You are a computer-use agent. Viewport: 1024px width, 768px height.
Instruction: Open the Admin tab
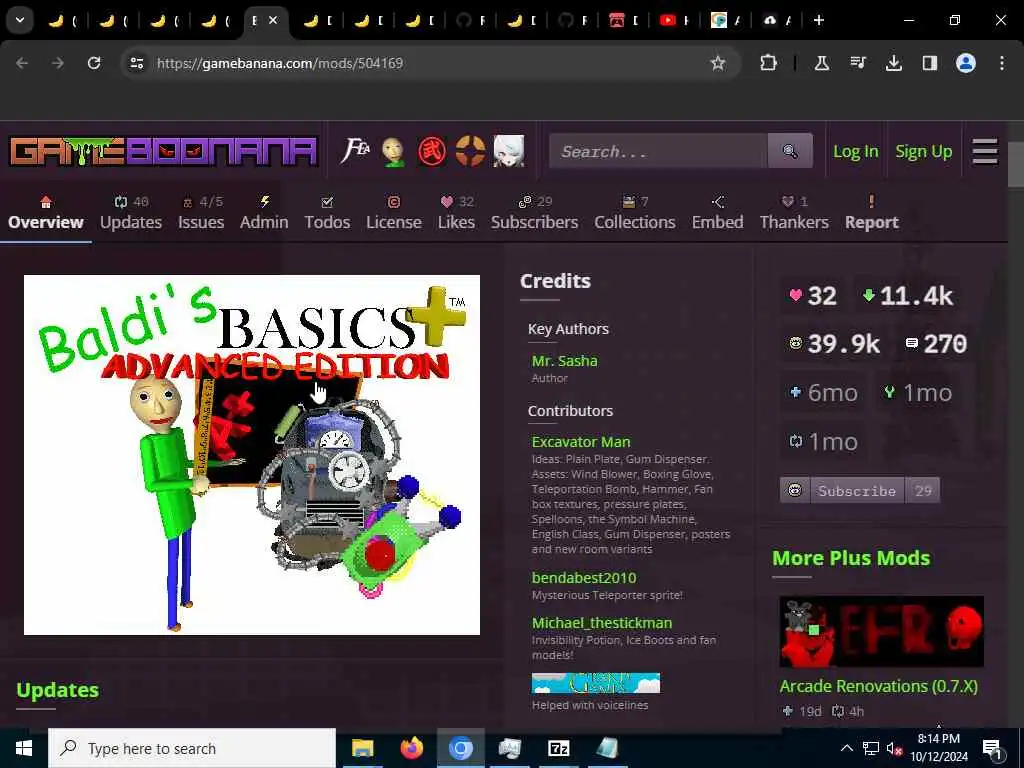pos(264,213)
